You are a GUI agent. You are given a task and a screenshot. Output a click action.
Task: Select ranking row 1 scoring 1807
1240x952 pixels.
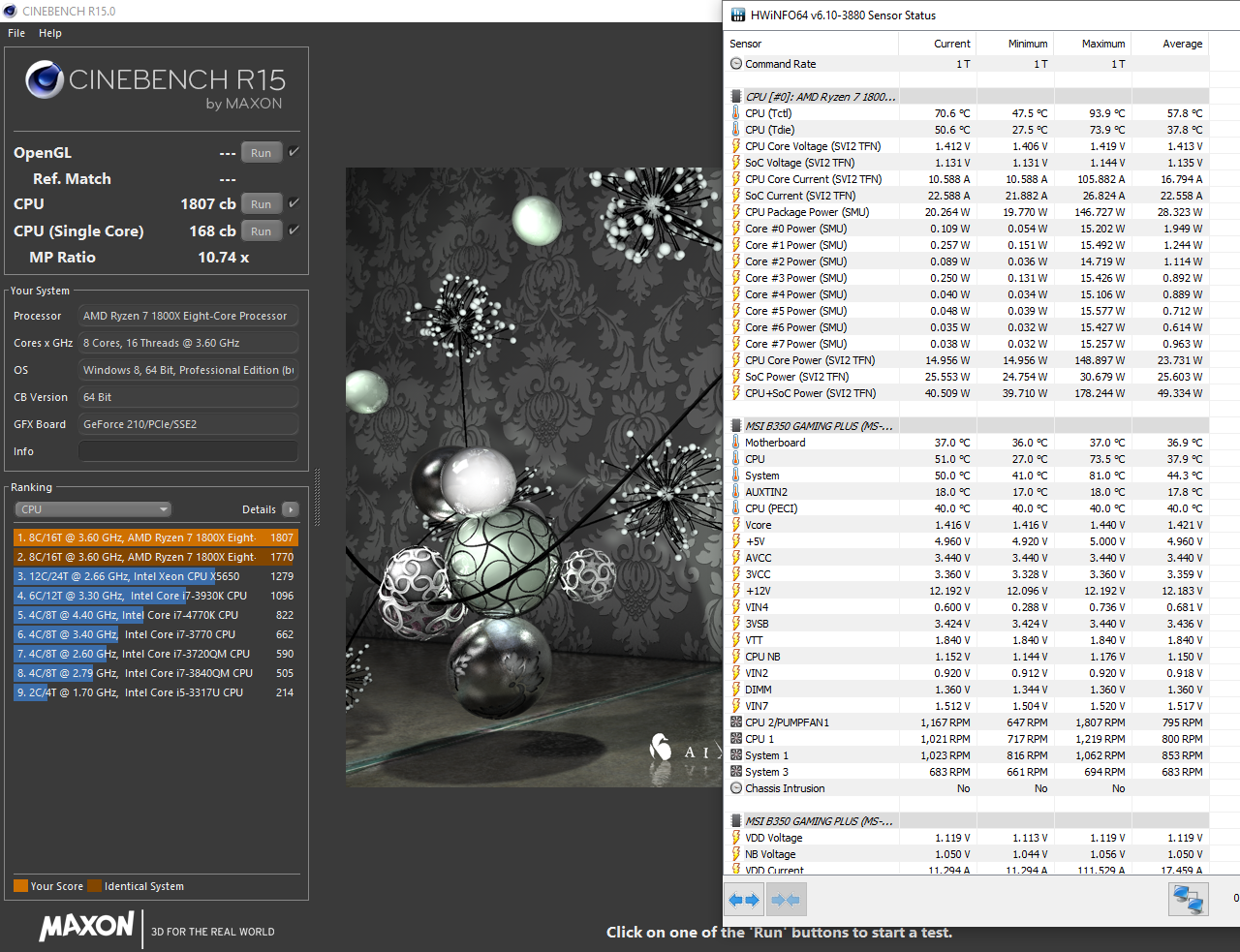(156, 537)
